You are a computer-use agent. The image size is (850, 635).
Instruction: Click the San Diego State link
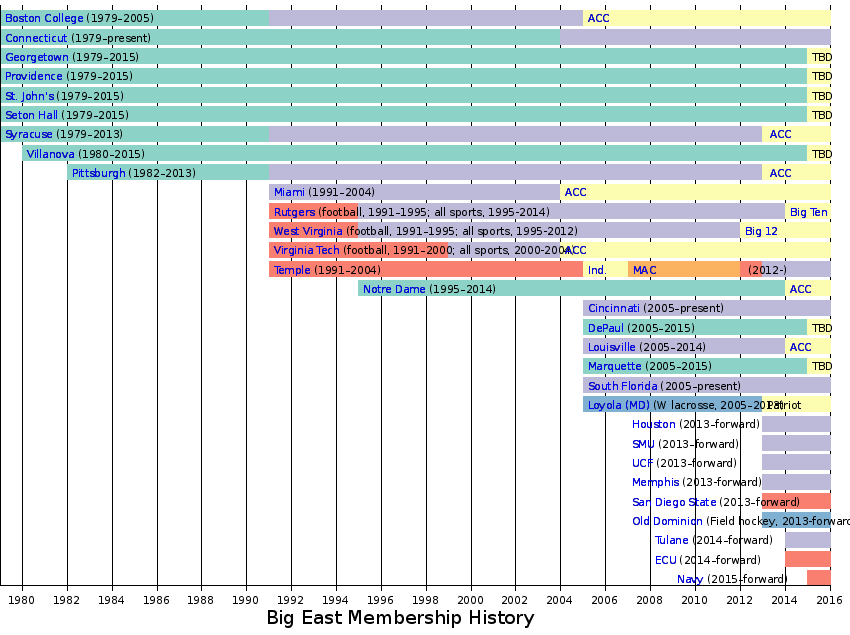(674, 502)
